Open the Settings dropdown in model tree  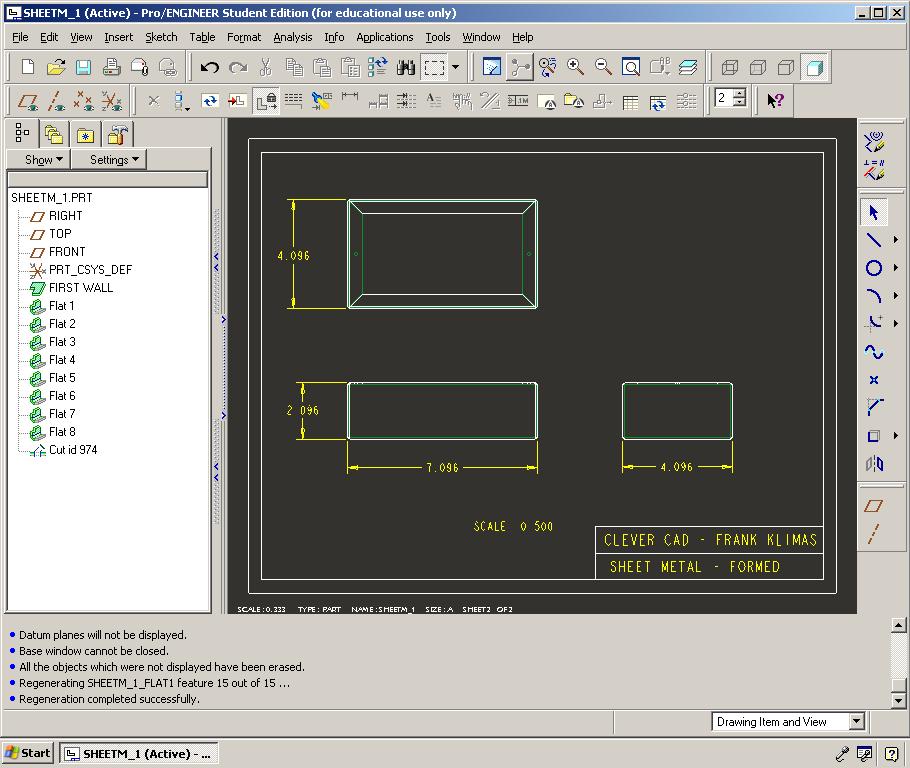[x=116, y=160]
